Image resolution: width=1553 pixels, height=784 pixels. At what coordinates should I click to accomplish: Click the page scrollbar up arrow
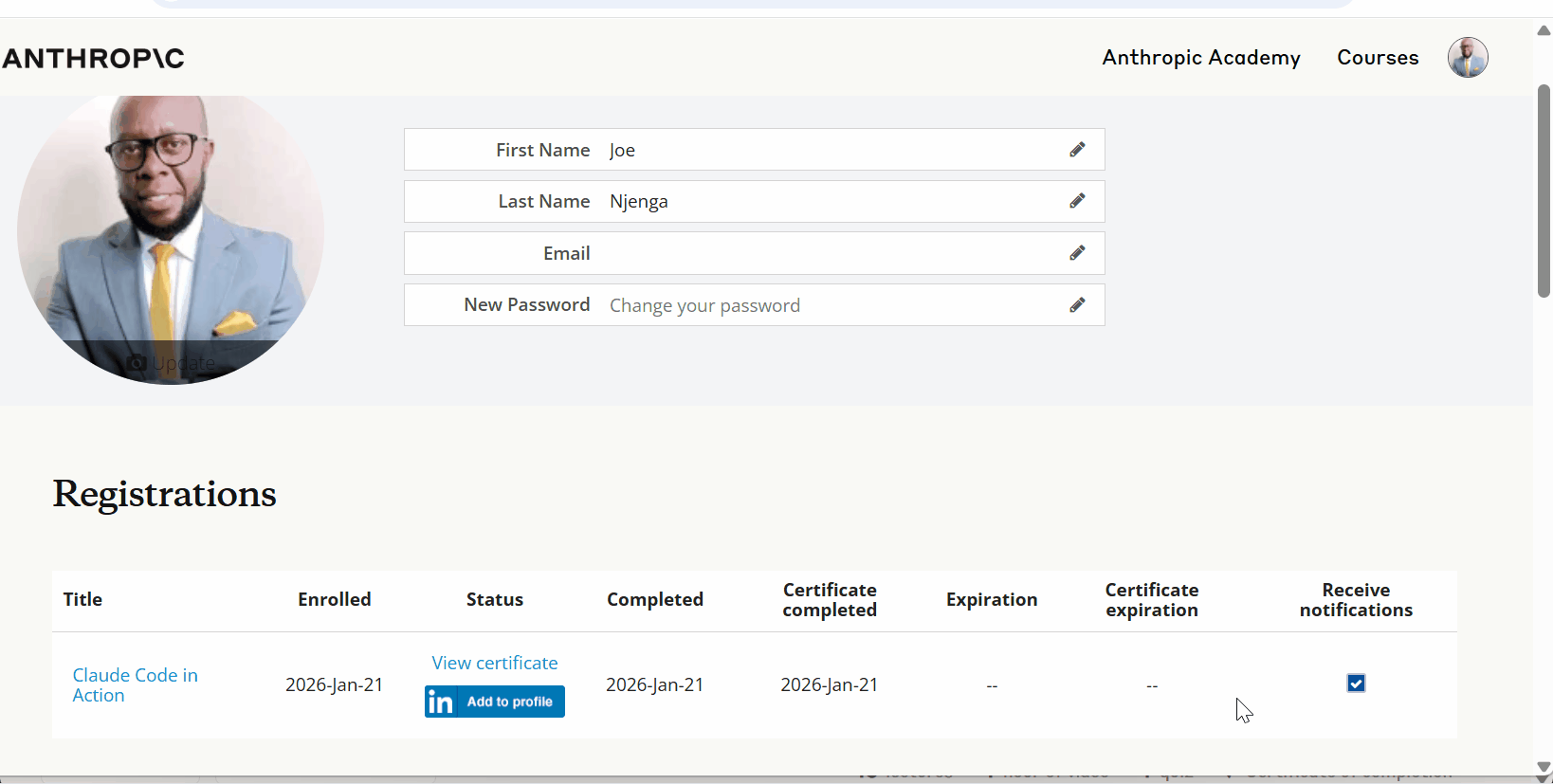[x=1544, y=30]
